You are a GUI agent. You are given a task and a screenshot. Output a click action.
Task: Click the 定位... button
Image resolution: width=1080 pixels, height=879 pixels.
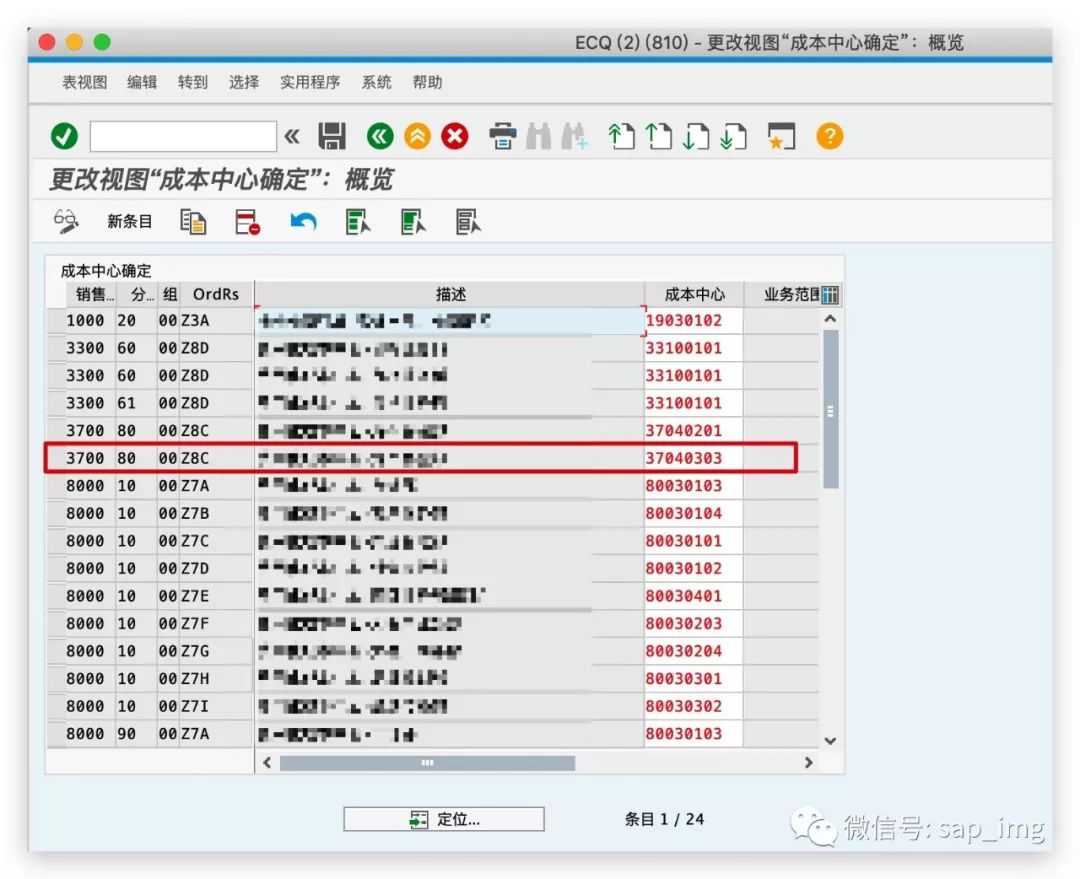[x=444, y=819]
